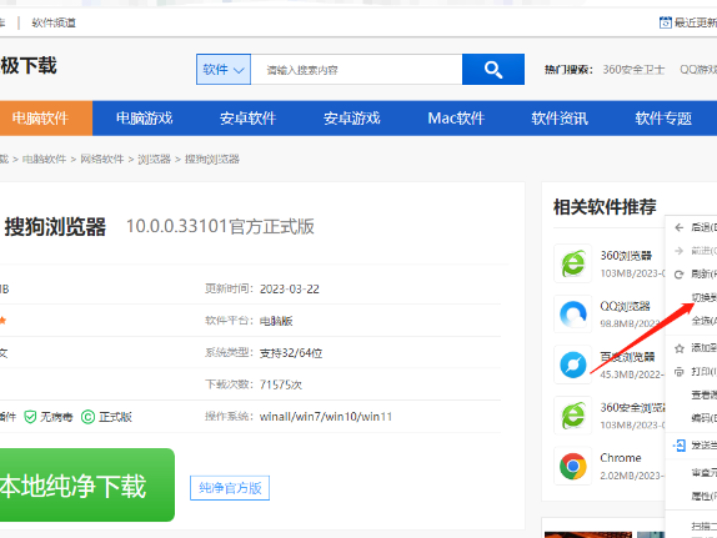Click the 相关软件推荐 heading

(605, 207)
